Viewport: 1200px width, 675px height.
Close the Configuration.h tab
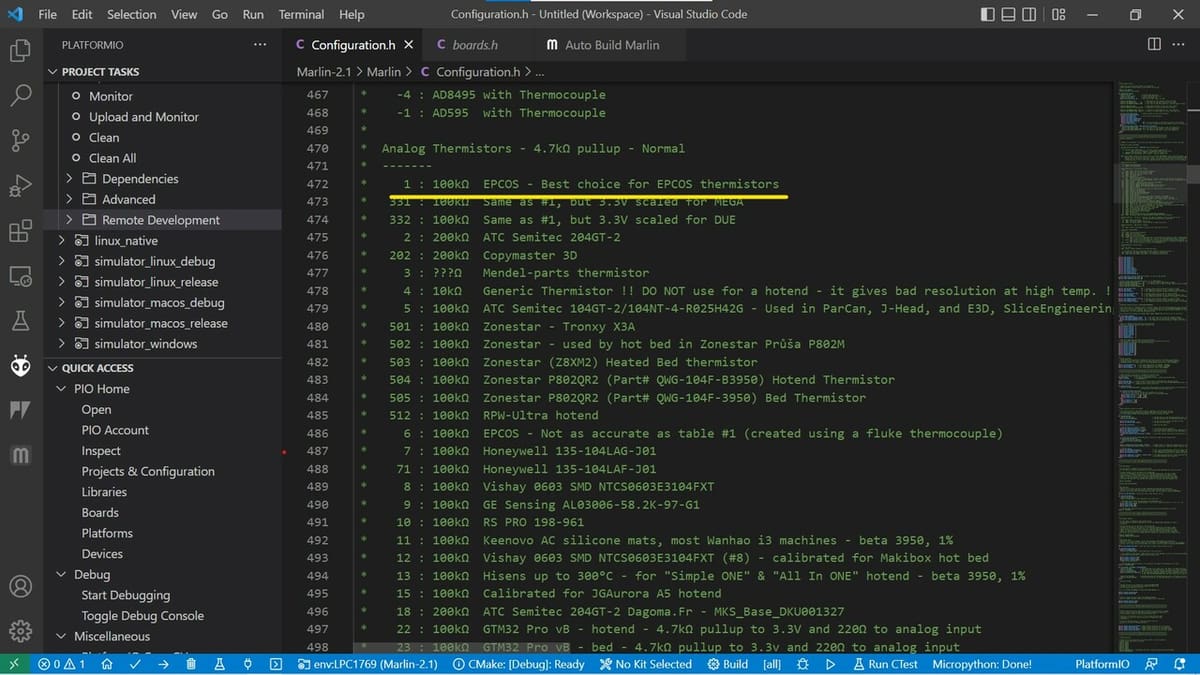point(408,45)
